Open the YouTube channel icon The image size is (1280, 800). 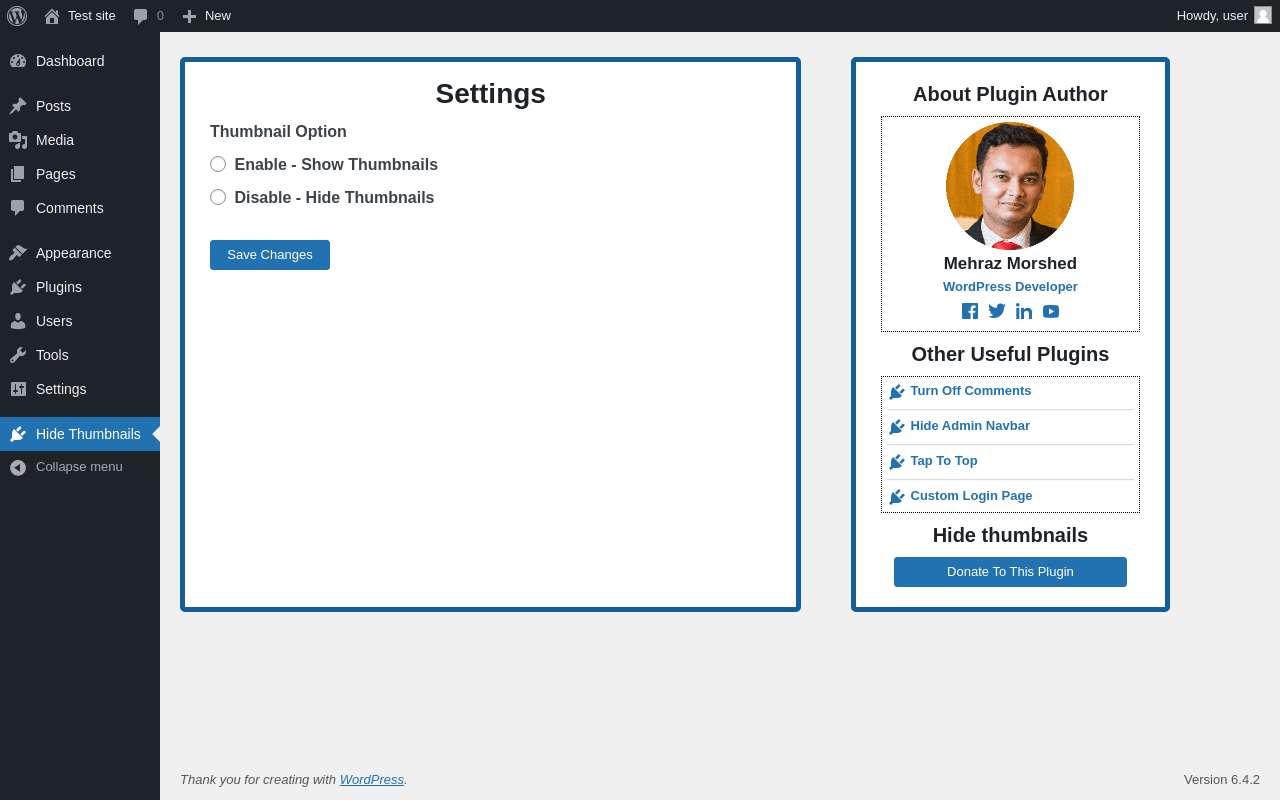point(1051,311)
